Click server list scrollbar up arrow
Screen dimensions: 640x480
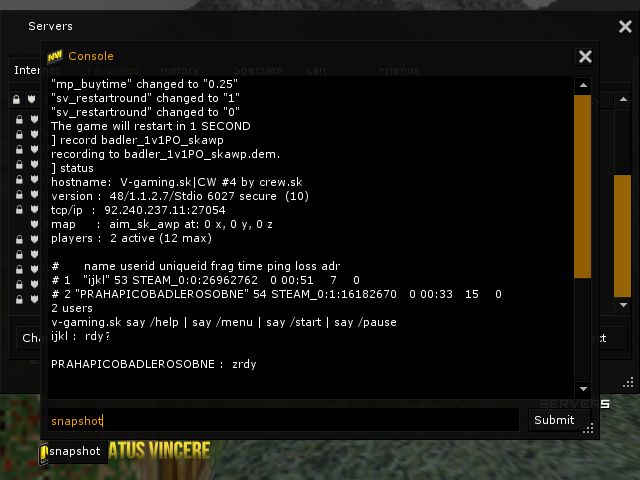(623, 99)
